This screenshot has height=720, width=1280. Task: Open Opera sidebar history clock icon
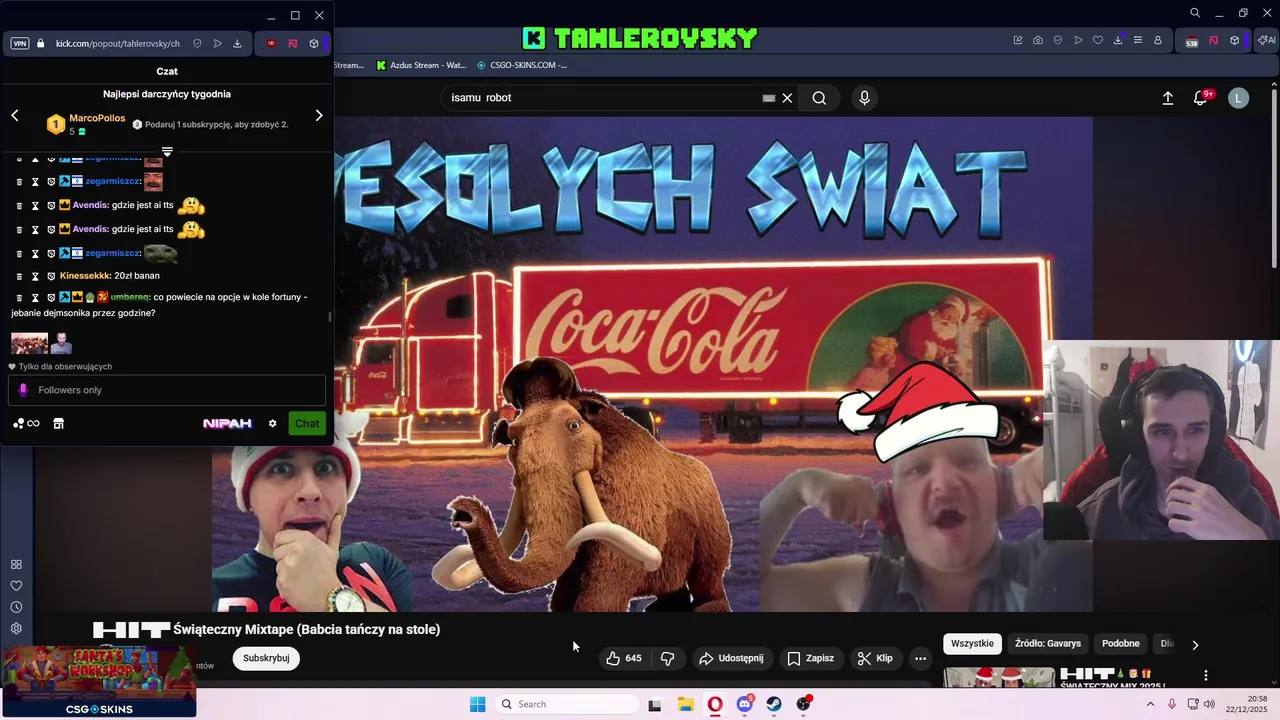(x=16, y=607)
